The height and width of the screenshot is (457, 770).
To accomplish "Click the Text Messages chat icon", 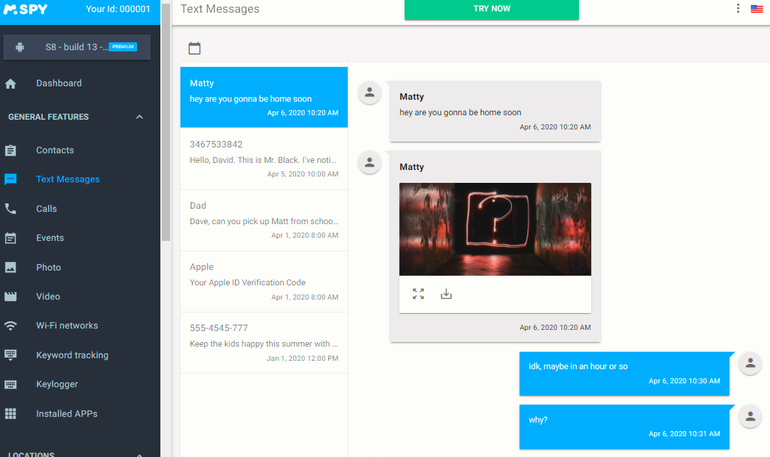I will click(x=10, y=180).
